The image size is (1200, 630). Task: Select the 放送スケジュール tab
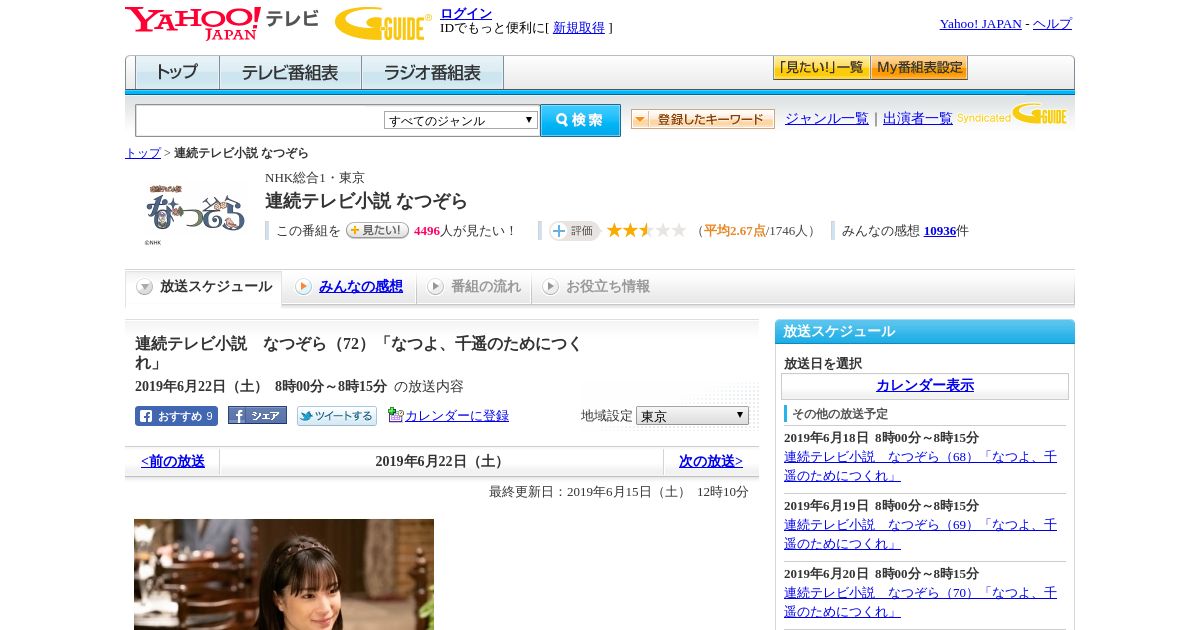click(204, 287)
